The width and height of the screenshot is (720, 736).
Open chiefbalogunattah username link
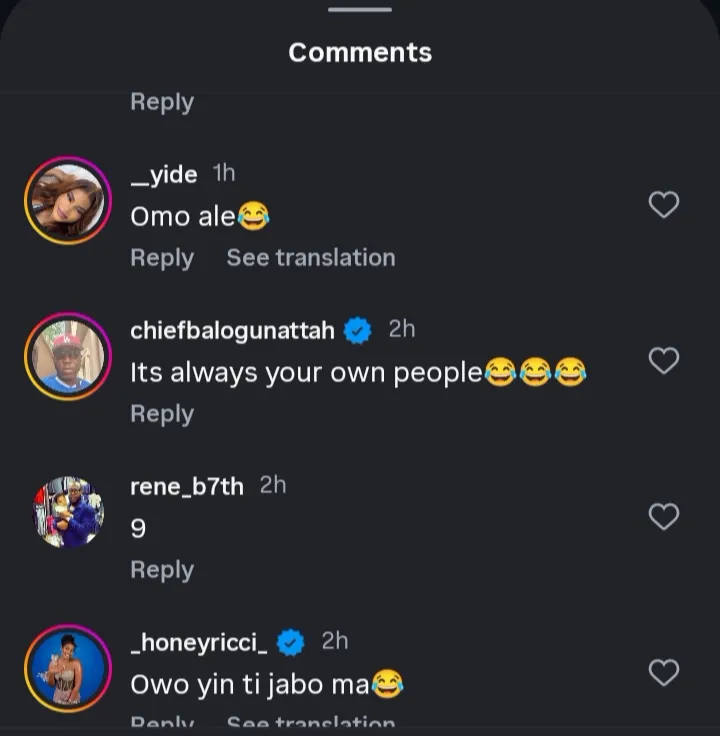[x=232, y=331]
